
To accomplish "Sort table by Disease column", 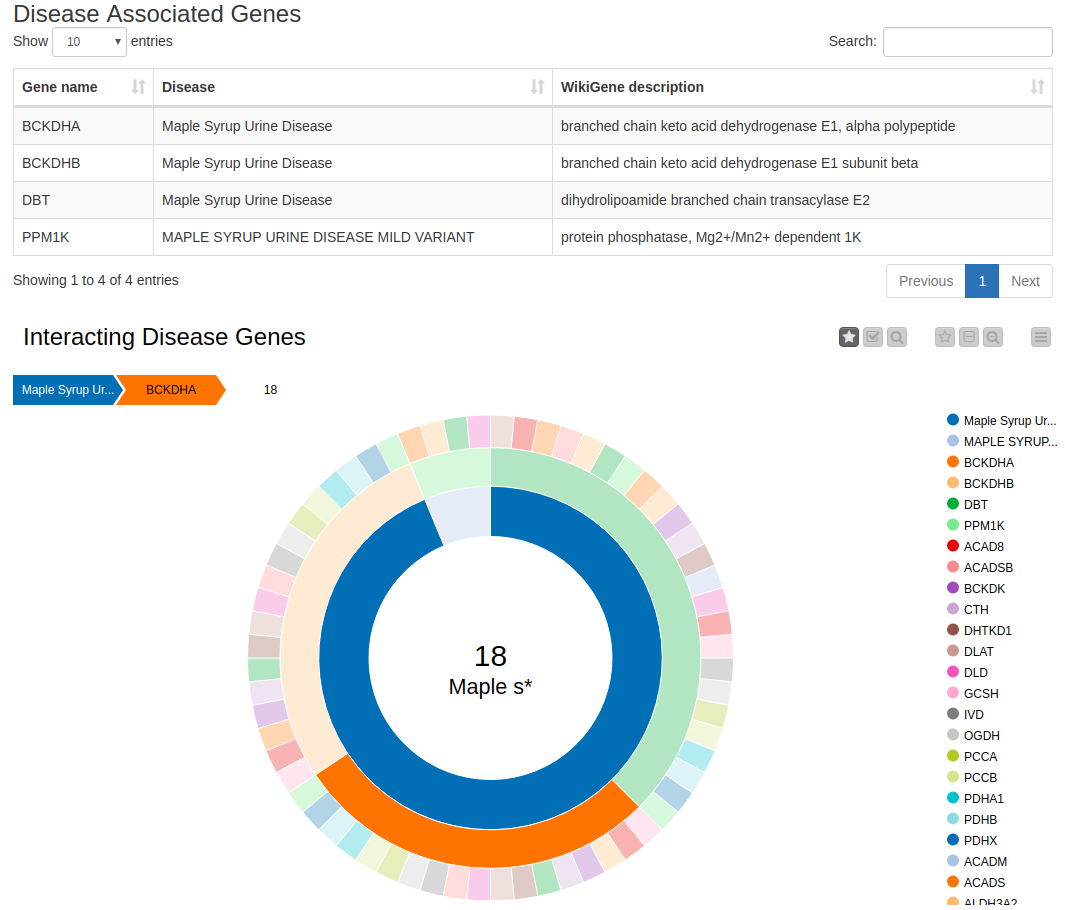I will pyautogui.click(x=353, y=87).
